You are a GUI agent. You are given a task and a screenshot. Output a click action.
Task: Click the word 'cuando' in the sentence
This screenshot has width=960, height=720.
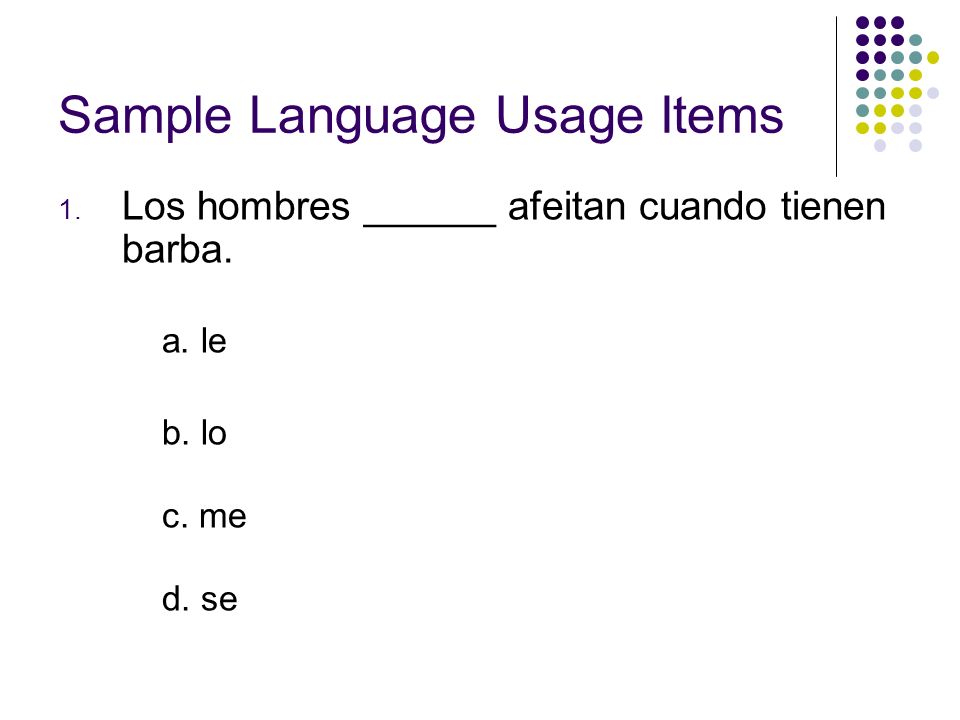point(703,206)
